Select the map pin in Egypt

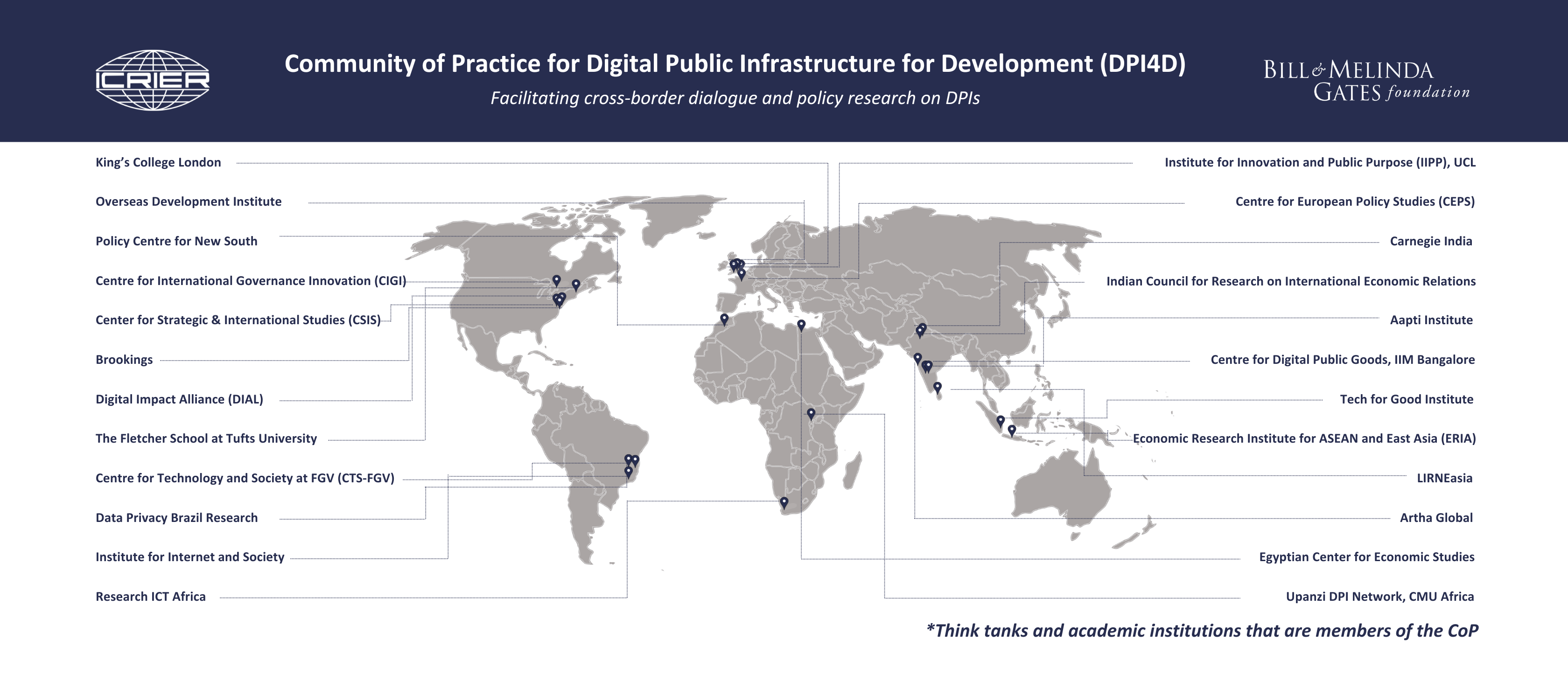tap(801, 325)
